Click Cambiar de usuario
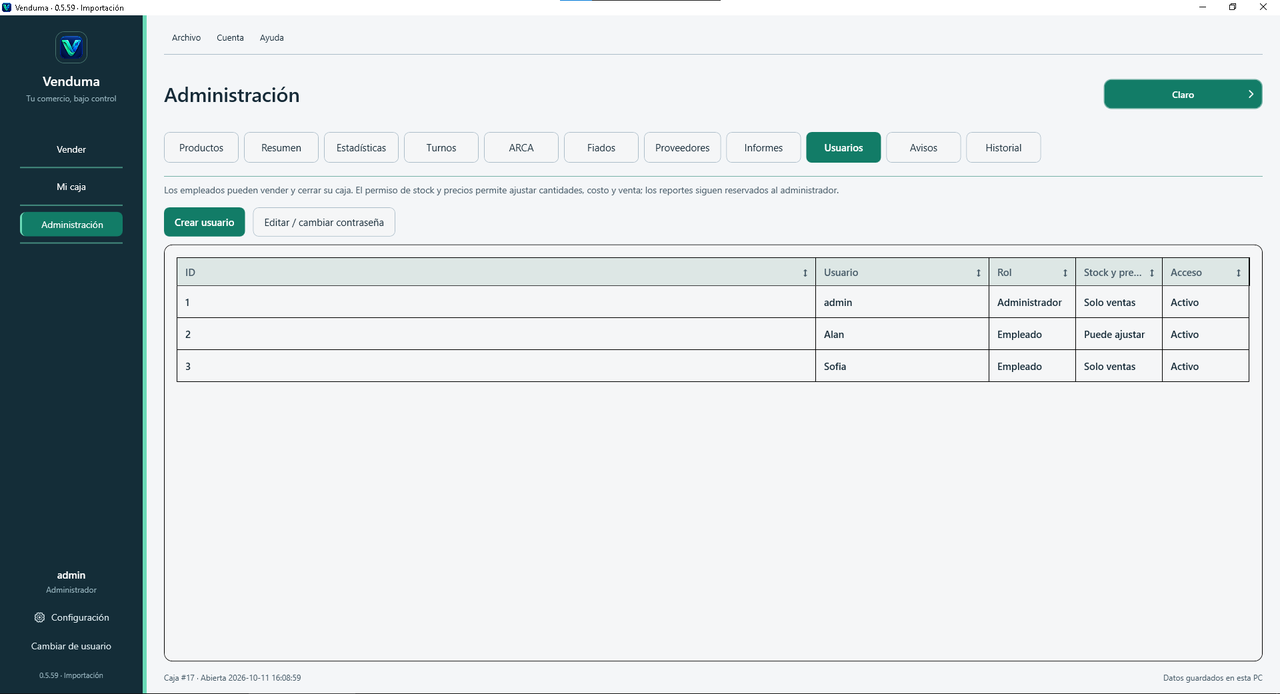 [x=71, y=646]
